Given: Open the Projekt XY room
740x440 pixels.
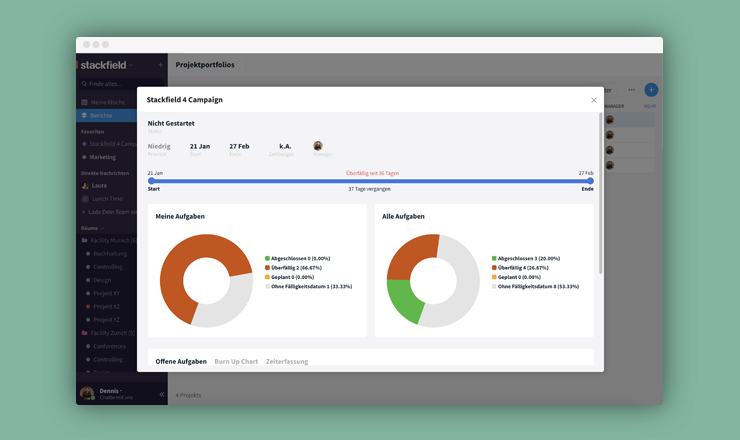Looking at the screenshot, I should pos(106,293).
